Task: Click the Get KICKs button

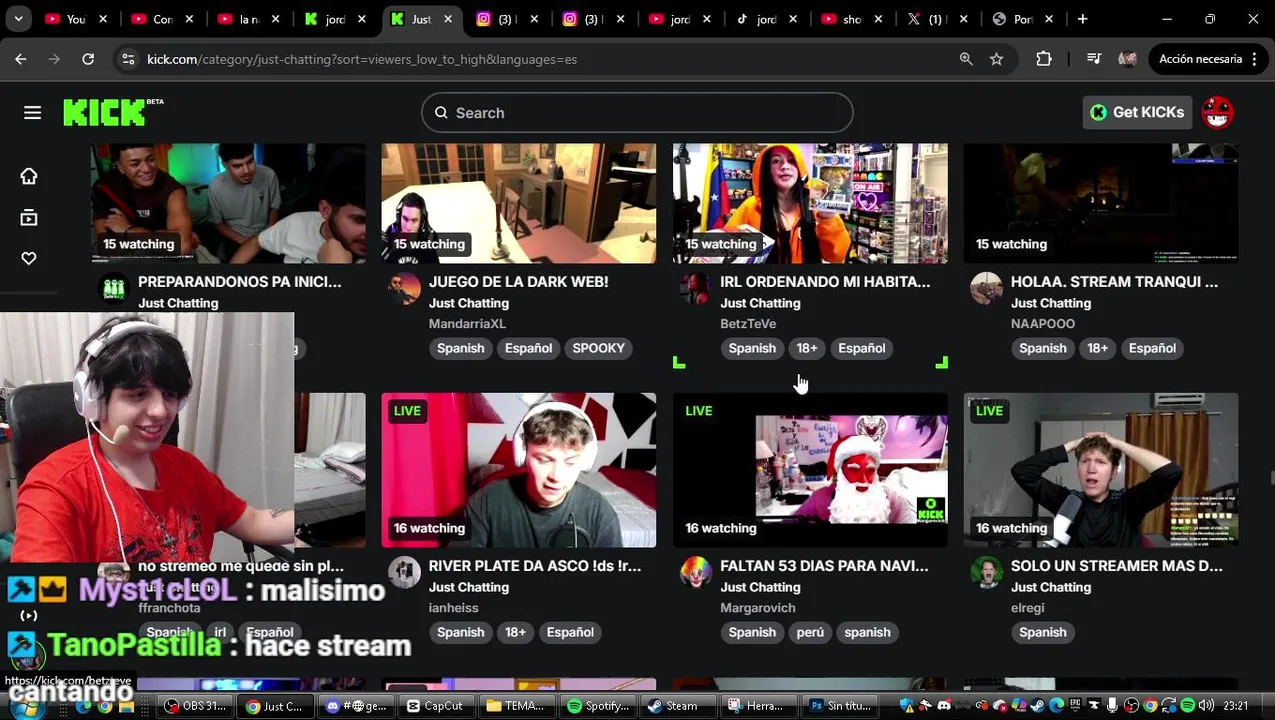Action: point(1137,112)
